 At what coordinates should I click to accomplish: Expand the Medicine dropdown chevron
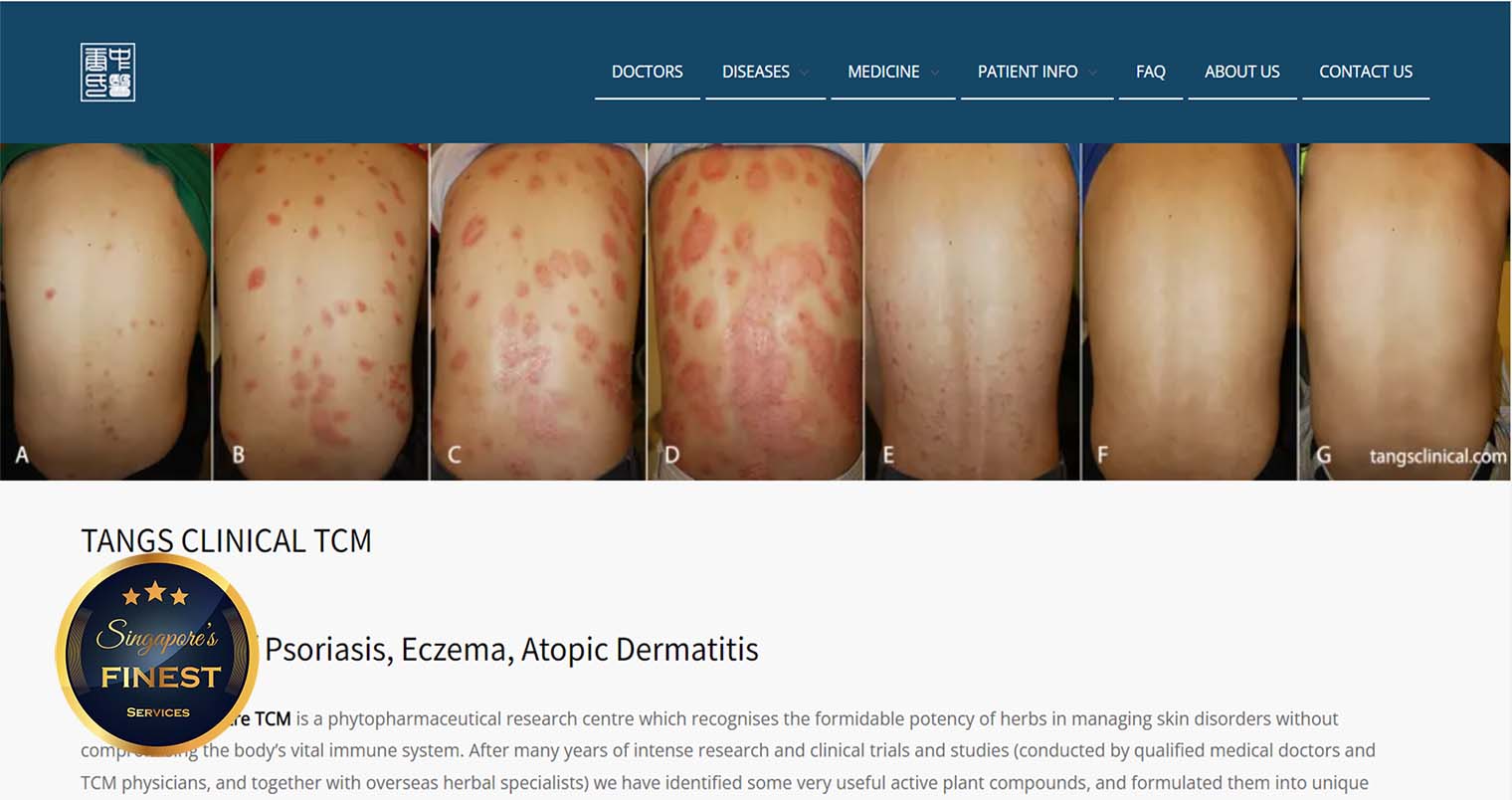pos(934,73)
